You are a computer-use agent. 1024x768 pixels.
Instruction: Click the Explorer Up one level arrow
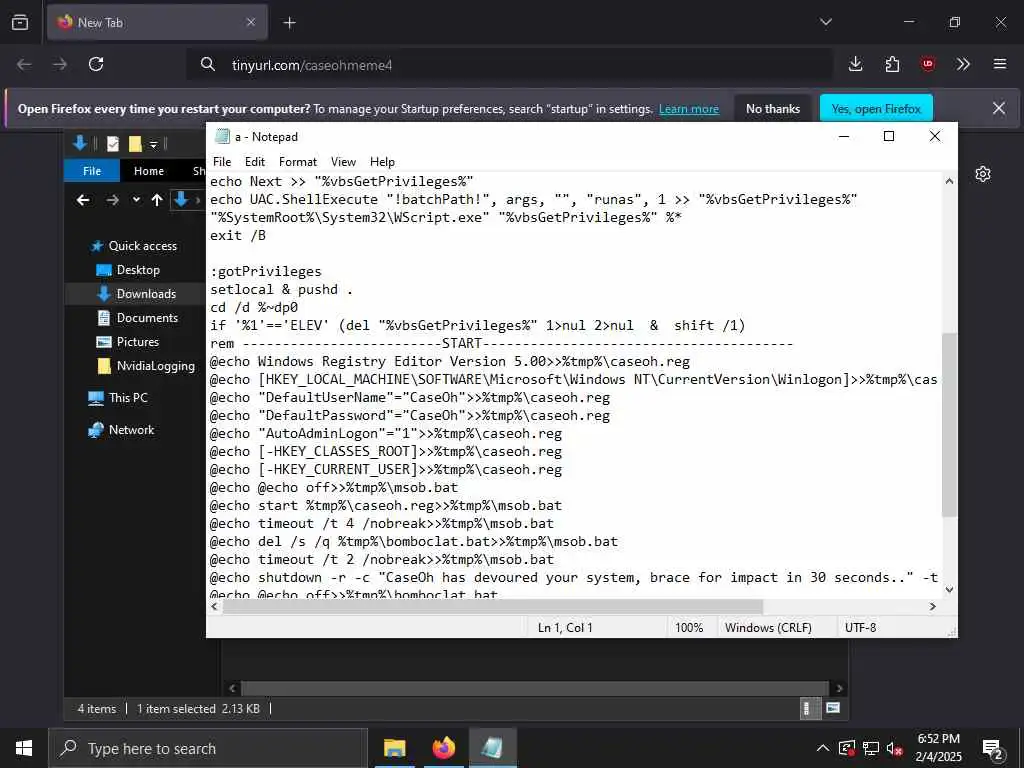pyautogui.click(x=157, y=200)
